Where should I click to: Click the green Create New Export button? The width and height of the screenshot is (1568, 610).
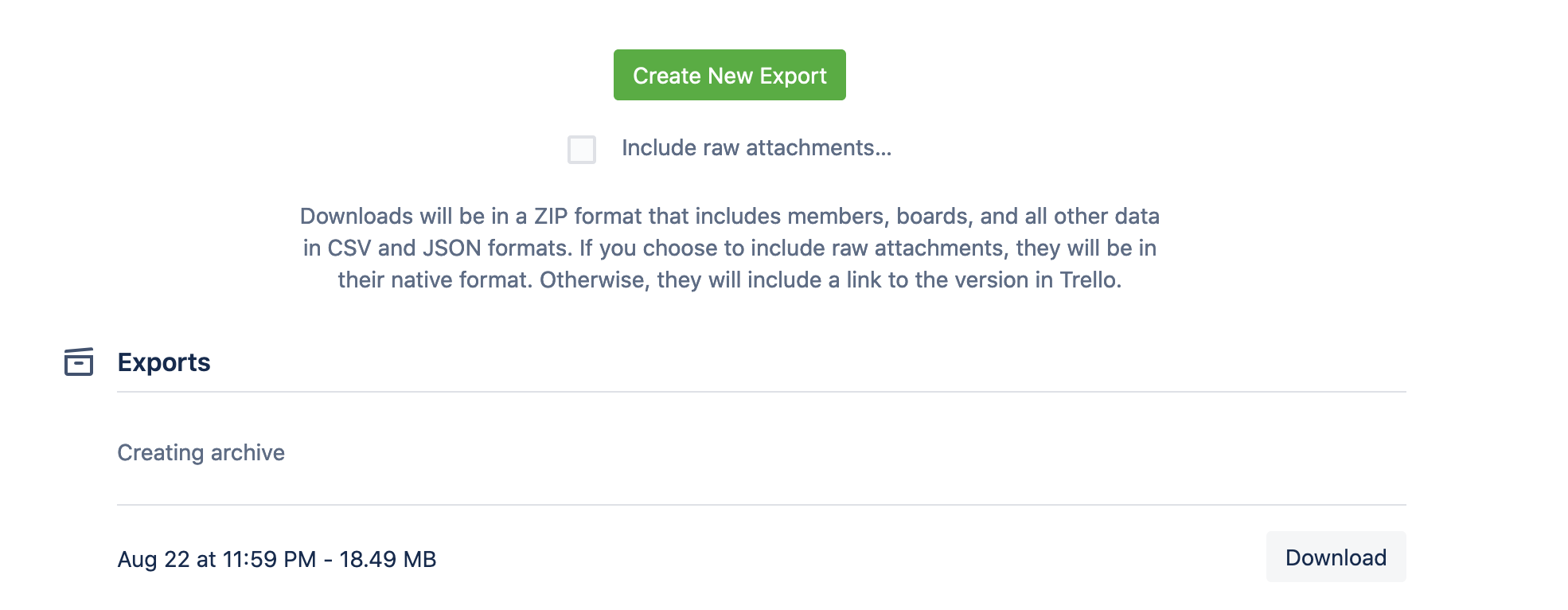point(729,75)
